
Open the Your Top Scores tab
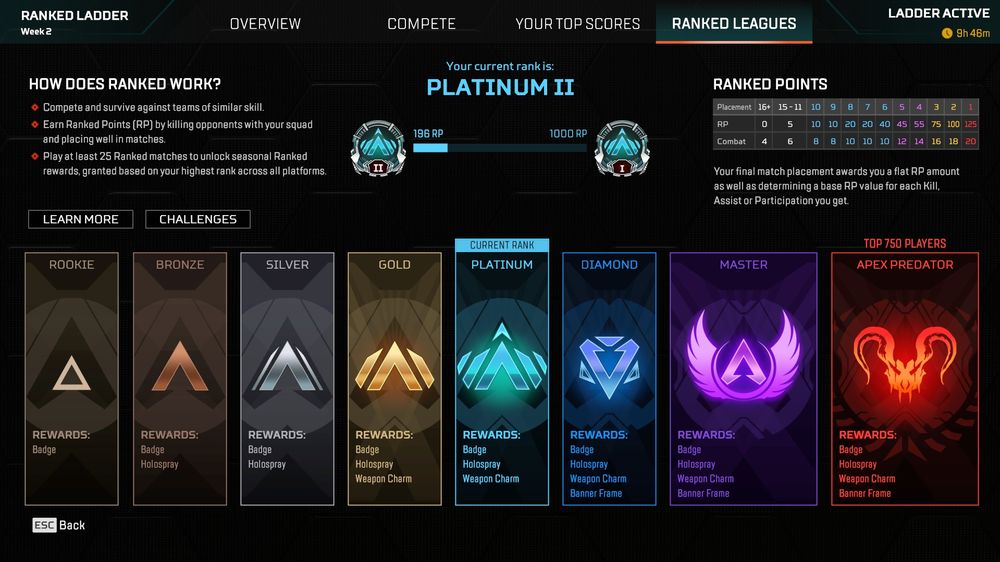(578, 24)
